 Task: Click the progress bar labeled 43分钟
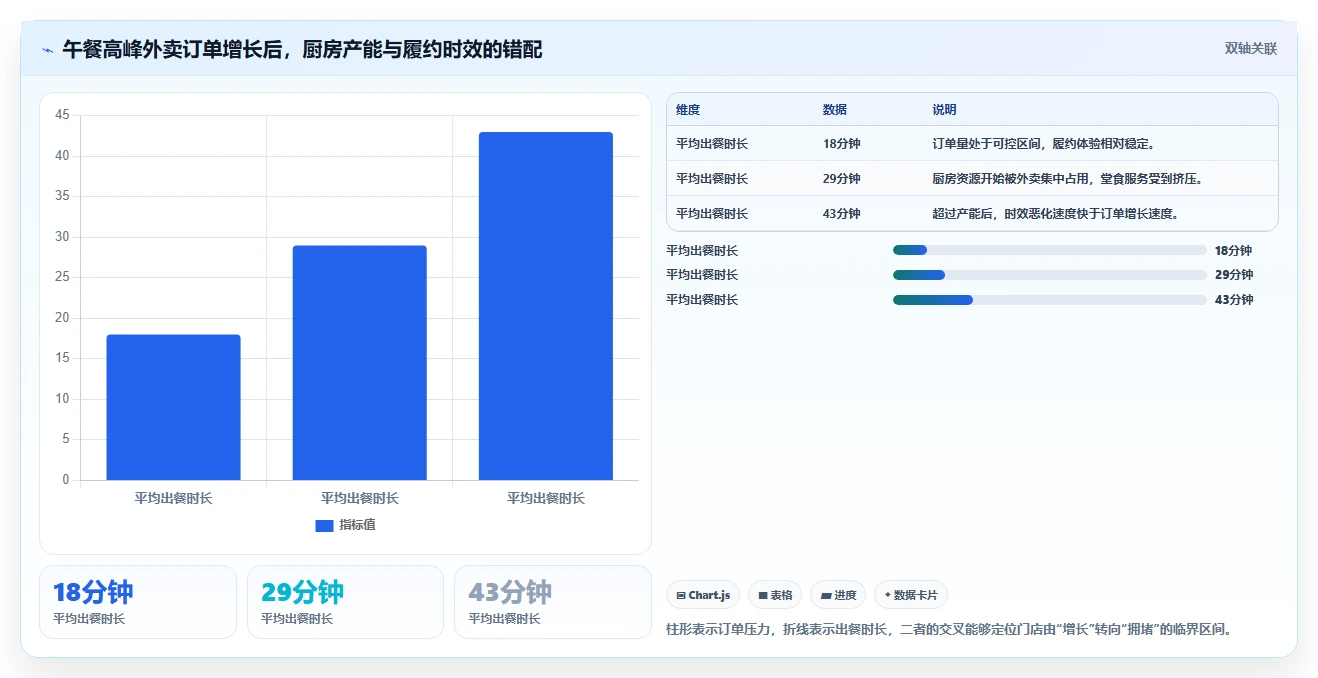point(1050,300)
